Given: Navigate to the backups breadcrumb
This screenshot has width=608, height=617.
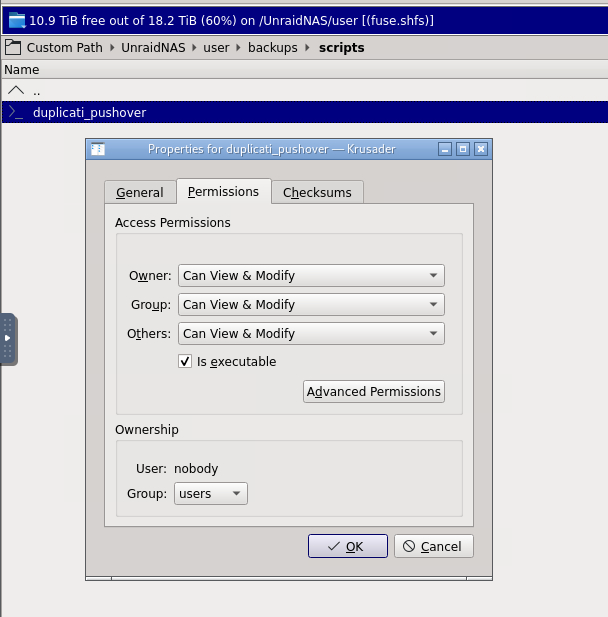Looking at the screenshot, I should pos(273,48).
